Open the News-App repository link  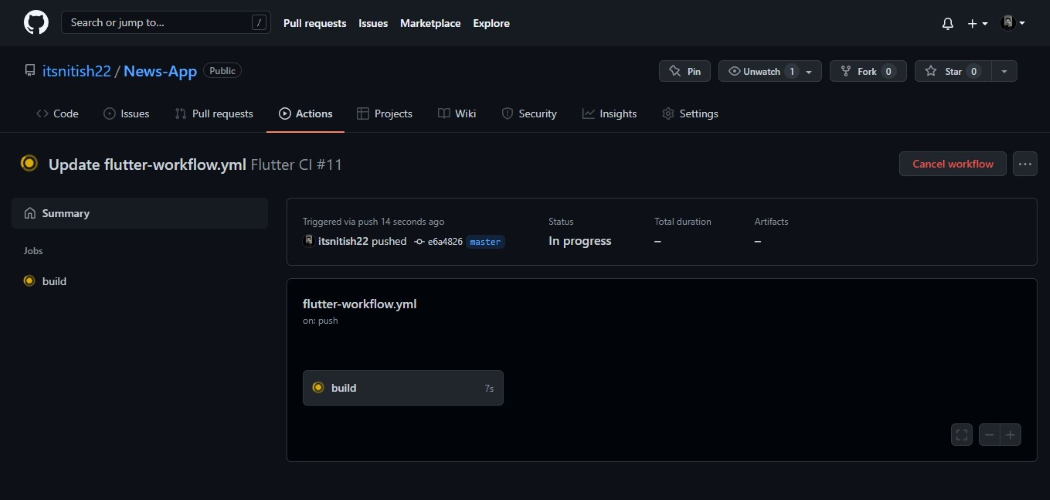tap(160, 71)
